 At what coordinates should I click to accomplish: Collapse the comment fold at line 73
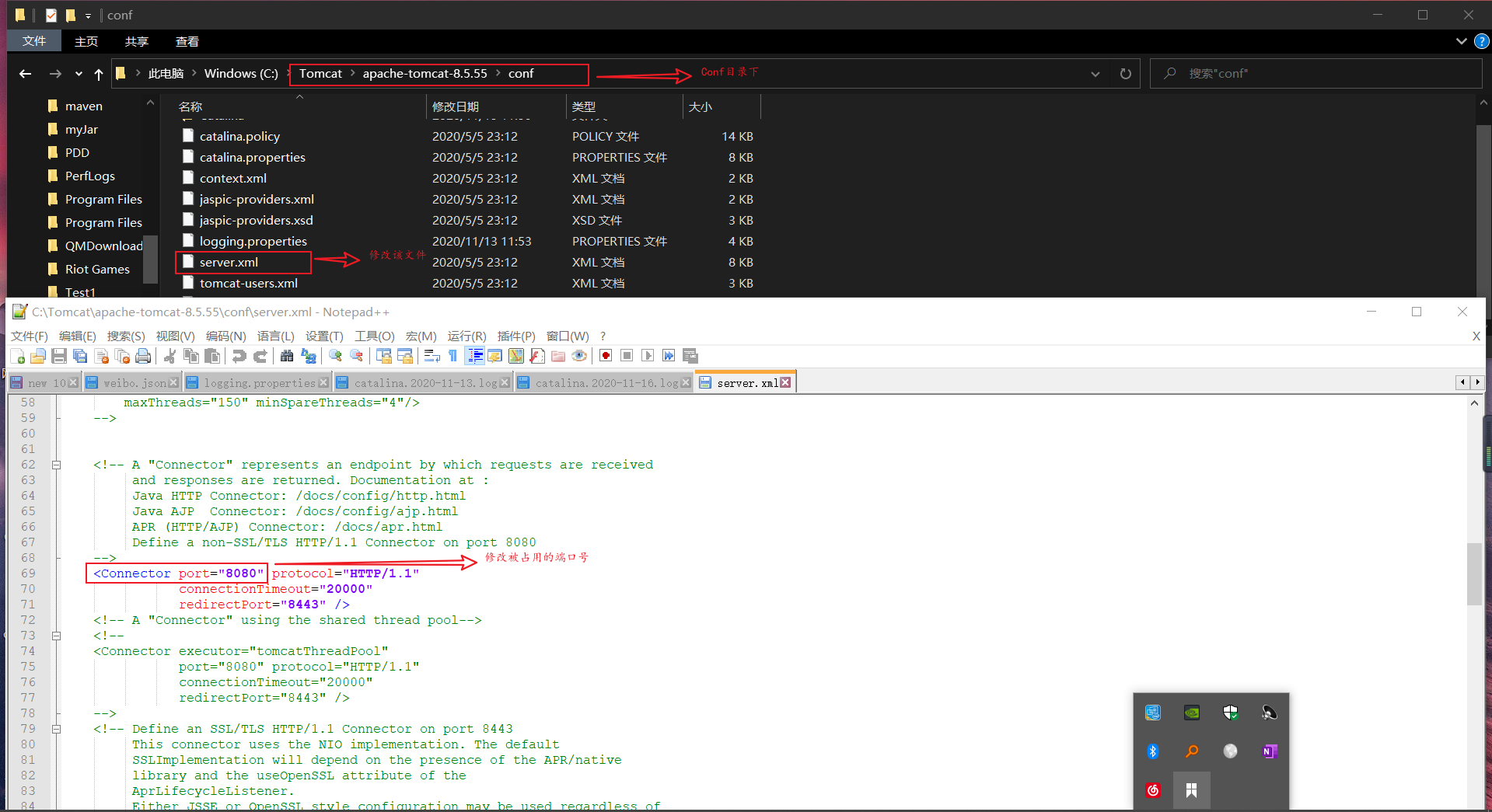(x=56, y=636)
